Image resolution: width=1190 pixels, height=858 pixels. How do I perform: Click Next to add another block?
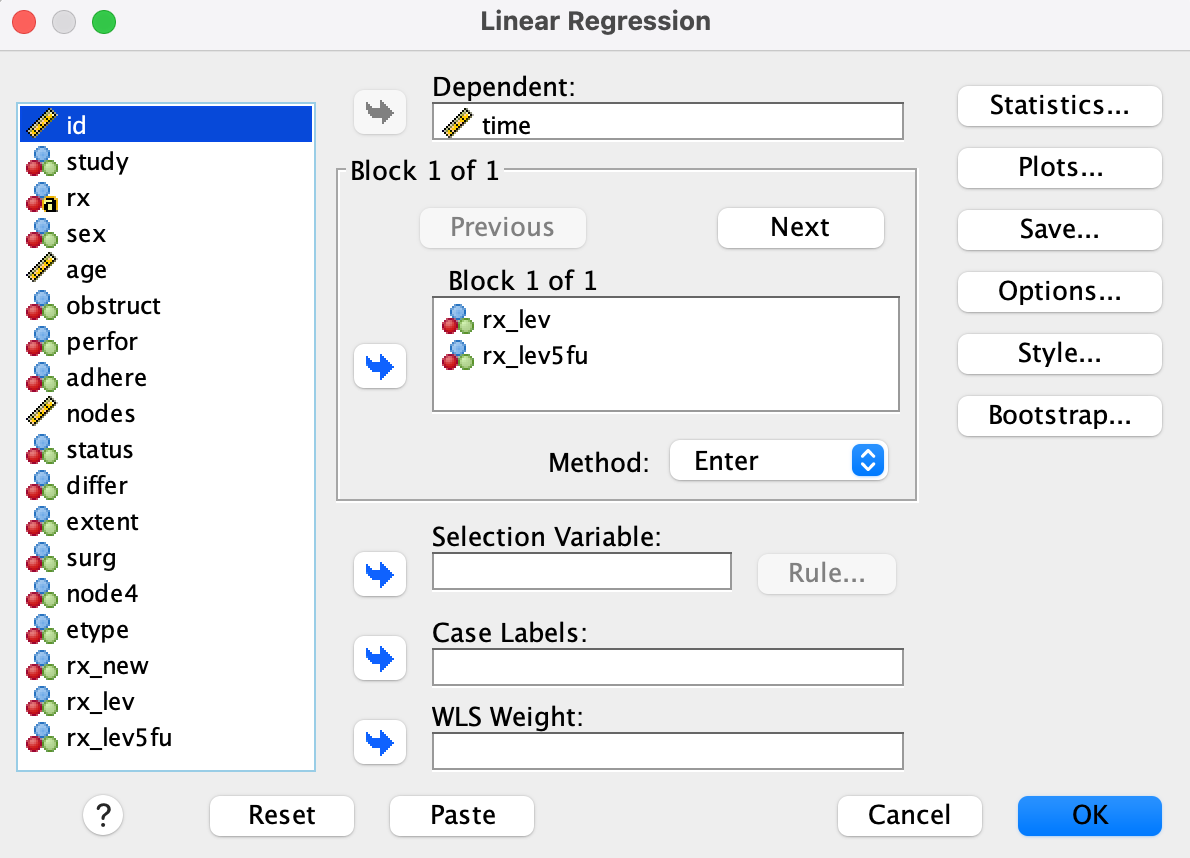click(x=800, y=227)
